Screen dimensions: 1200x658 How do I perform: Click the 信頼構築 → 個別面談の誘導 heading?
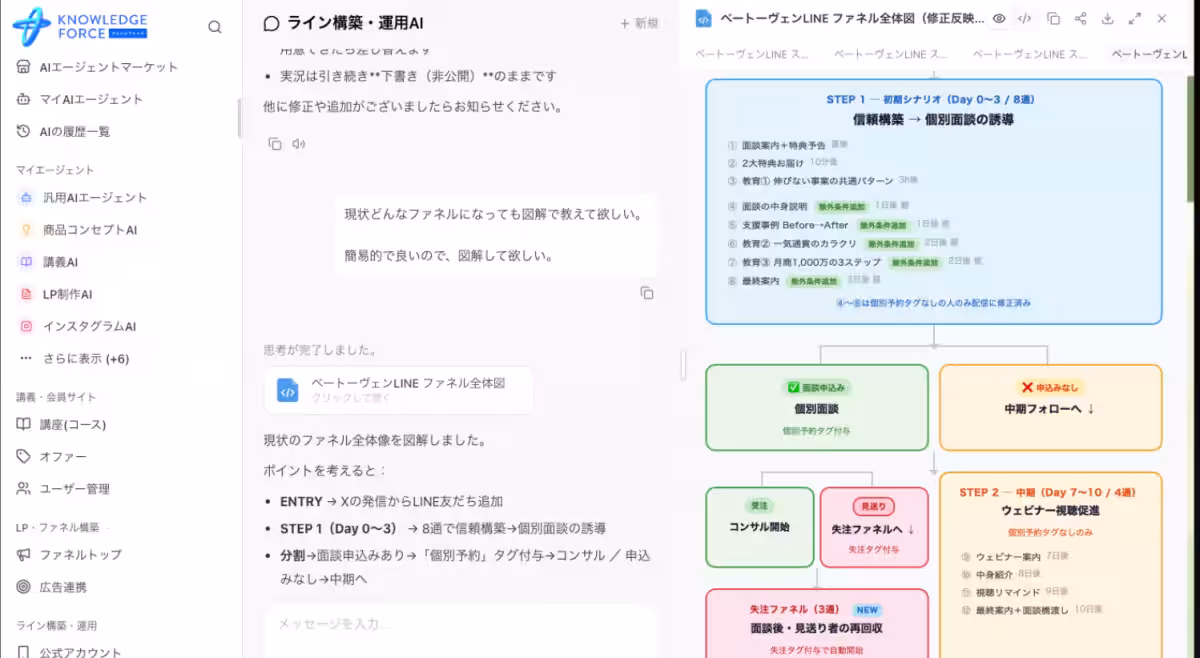933,119
